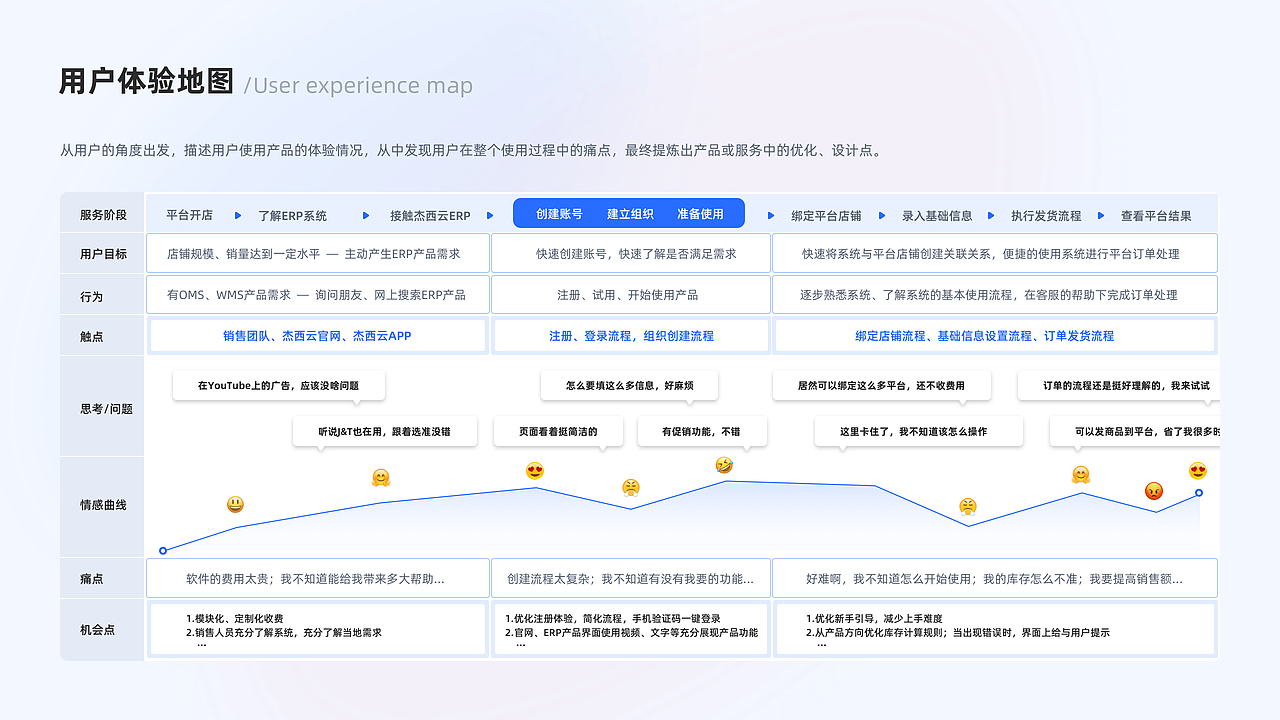Select the hugging face emoji near 接触杰西云ERP stage

tap(379, 478)
